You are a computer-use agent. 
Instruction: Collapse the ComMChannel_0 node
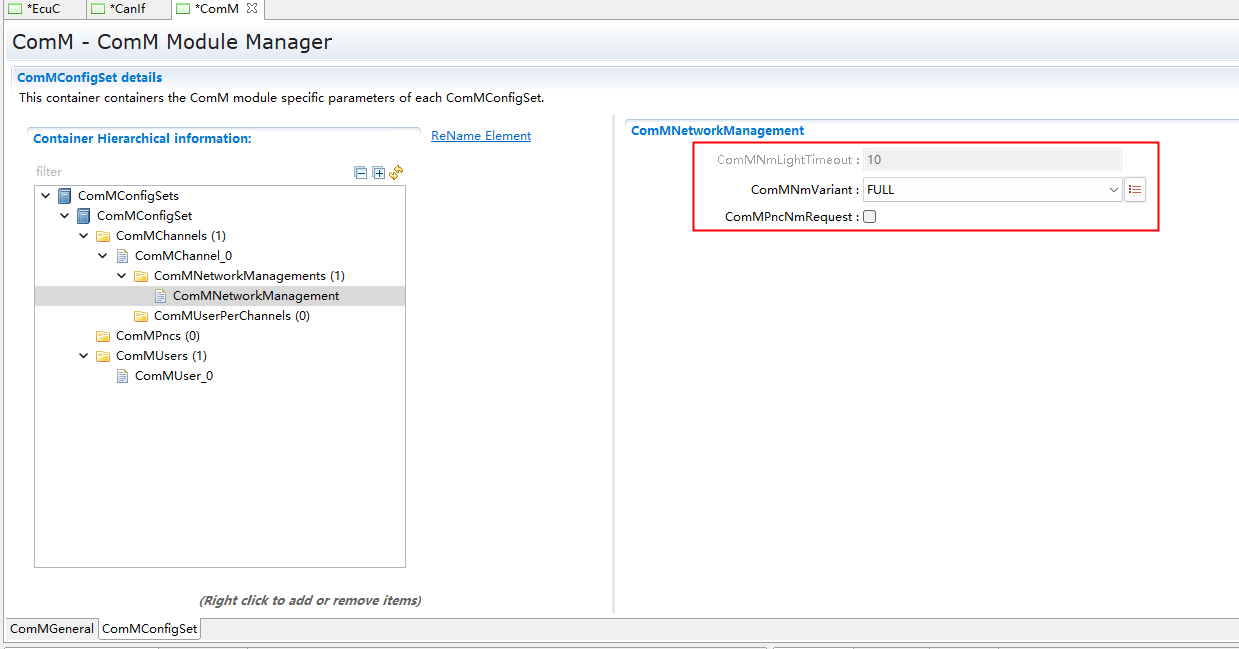[x=103, y=256]
